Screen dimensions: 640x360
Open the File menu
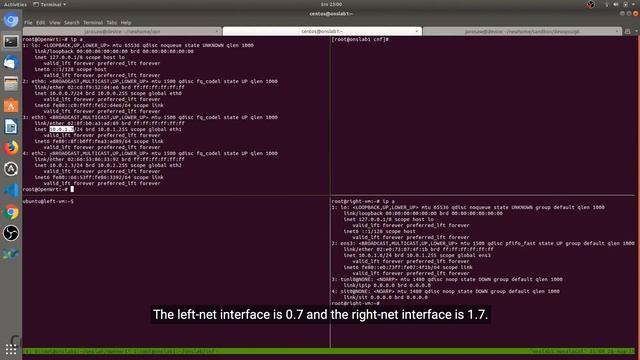click(28, 22)
